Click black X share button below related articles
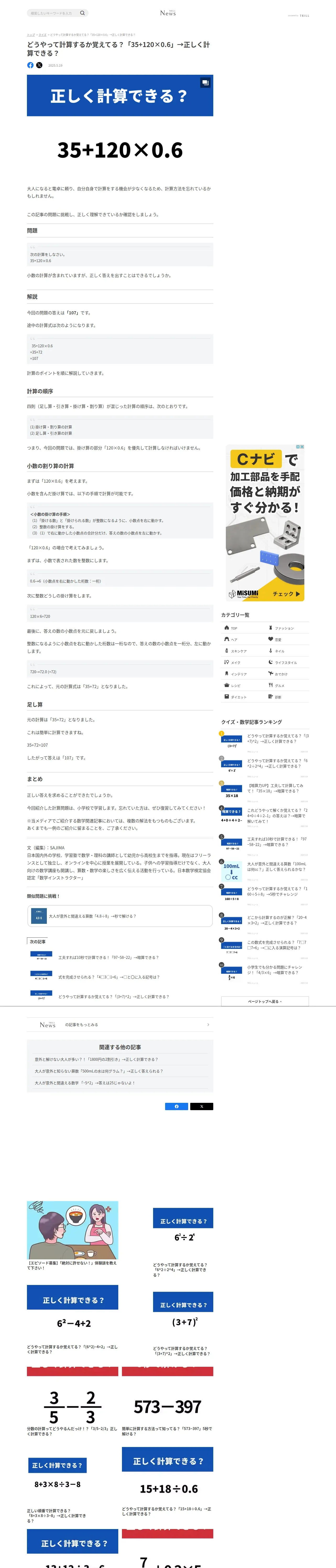Viewport: 336px width, 1568px height. (202, 1106)
